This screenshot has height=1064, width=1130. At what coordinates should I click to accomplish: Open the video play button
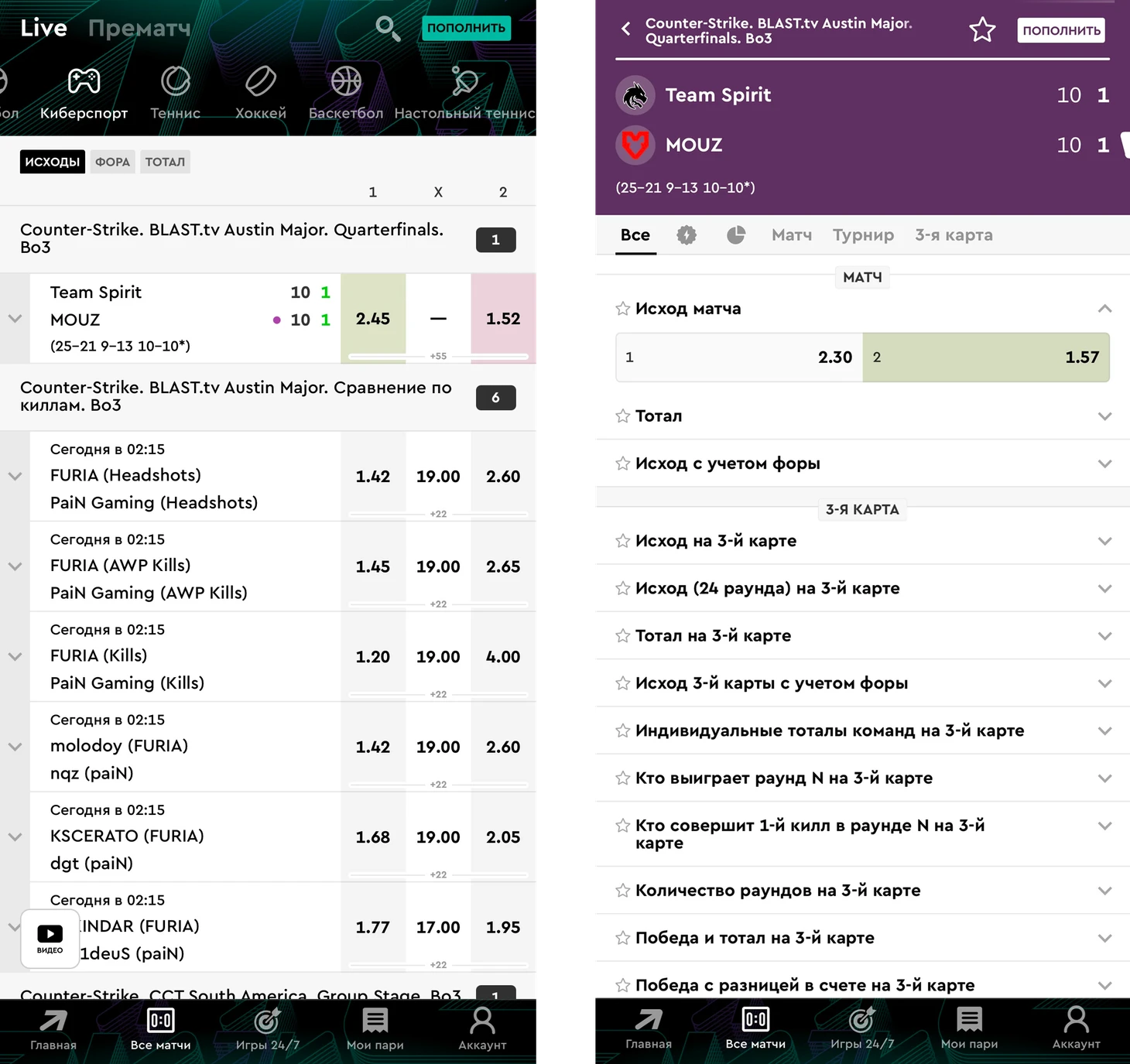[x=50, y=939]
